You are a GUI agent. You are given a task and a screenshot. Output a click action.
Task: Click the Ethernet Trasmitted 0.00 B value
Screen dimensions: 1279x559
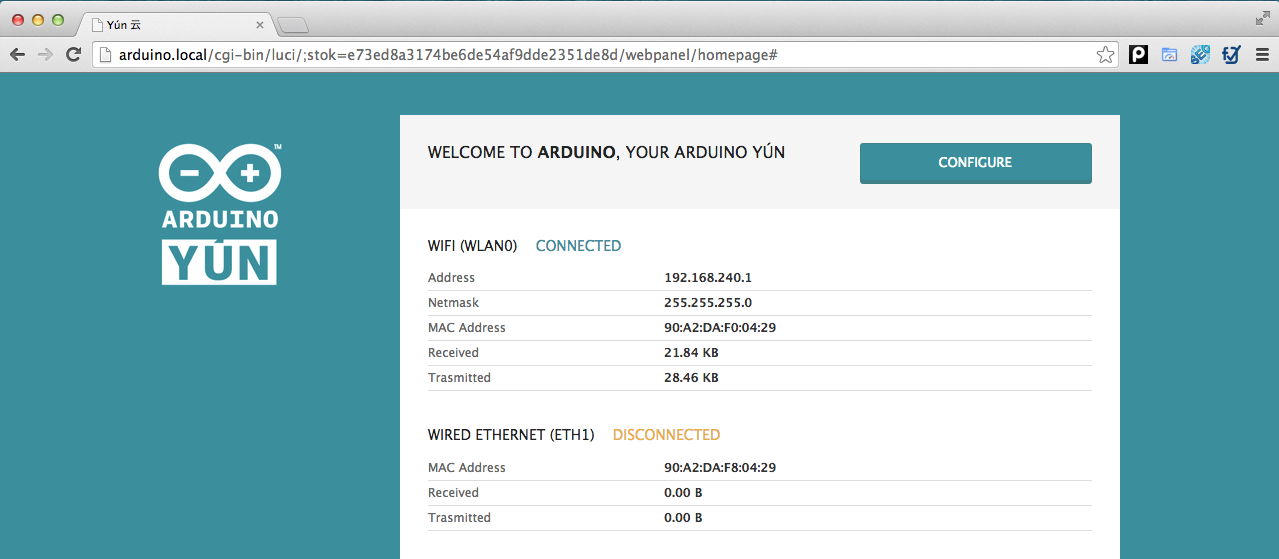tap(683, 518)
